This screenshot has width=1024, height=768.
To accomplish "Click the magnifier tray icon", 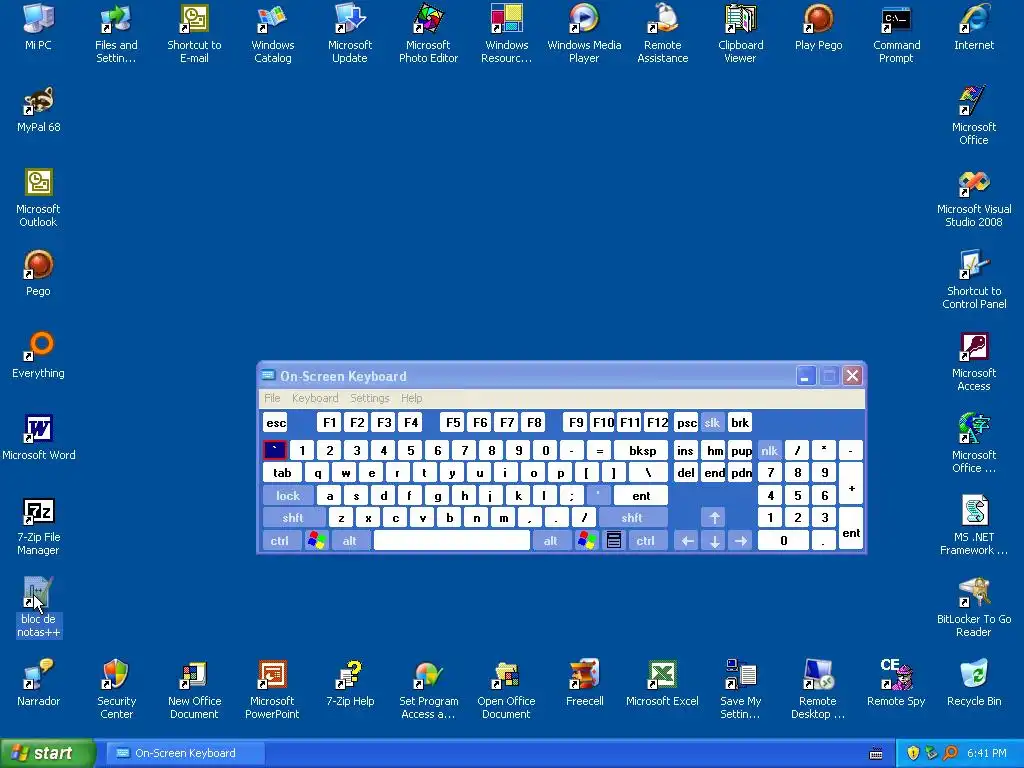I will coord(951,753).
